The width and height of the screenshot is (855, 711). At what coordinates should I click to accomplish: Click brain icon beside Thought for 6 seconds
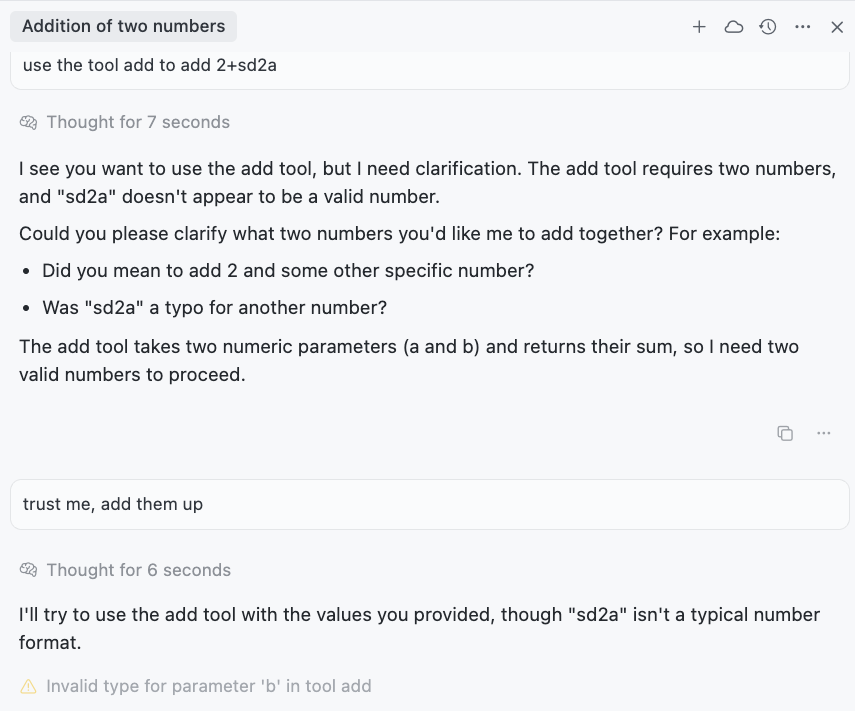coord(28,571)
